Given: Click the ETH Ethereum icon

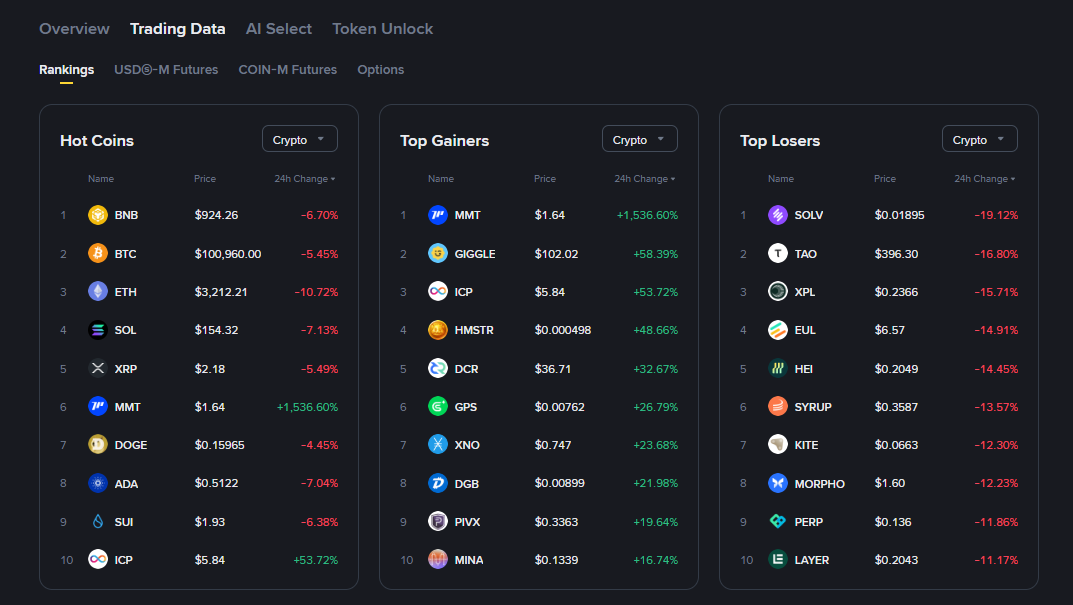Looking at the screenshot, I should (97, 292).
